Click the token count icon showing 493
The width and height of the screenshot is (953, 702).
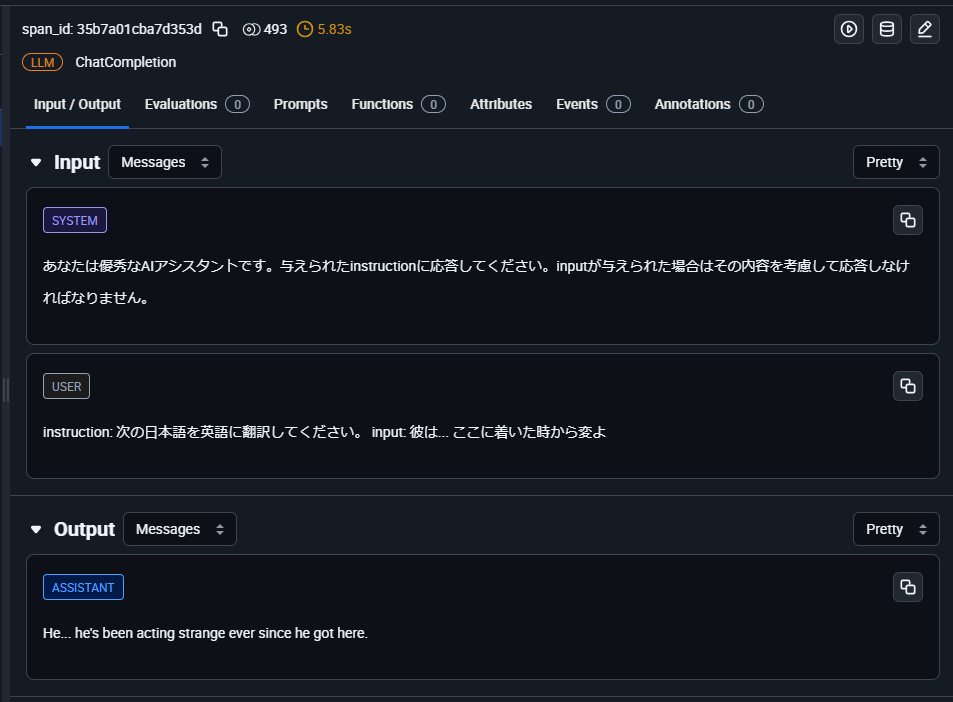(251, 29)
